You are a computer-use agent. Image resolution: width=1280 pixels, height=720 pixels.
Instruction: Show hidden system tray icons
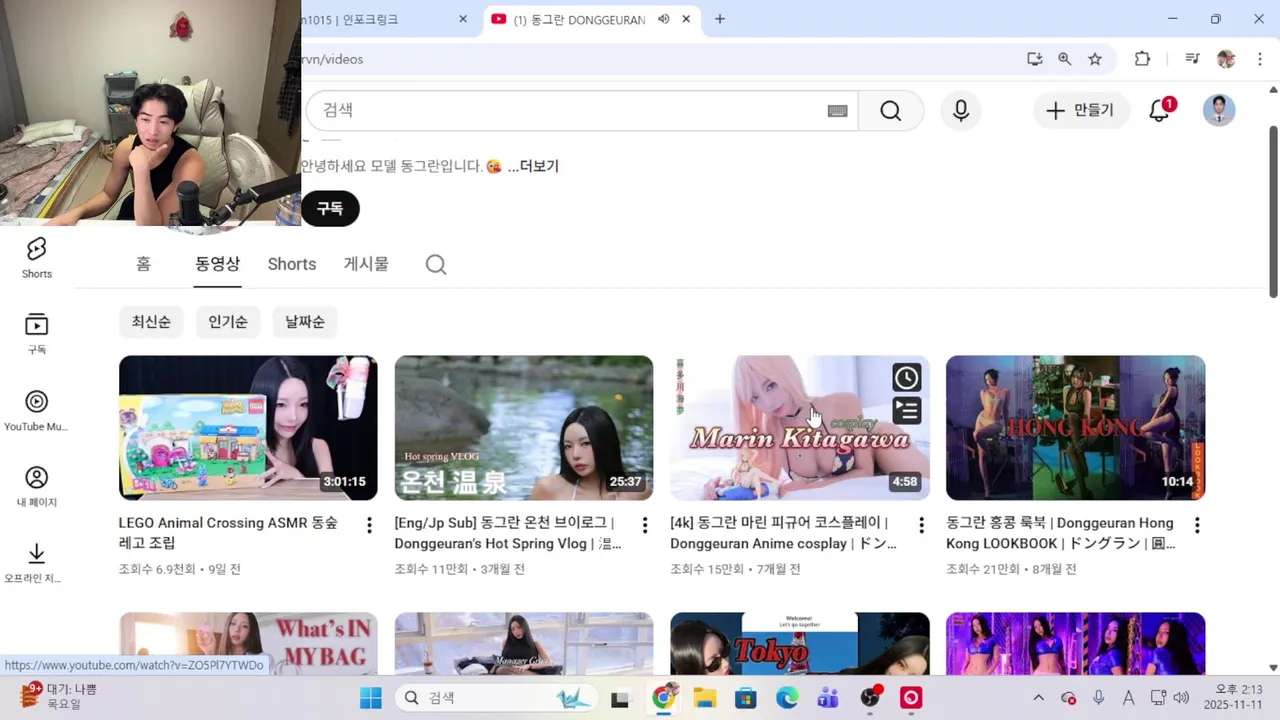pyautogui.click(x=1038, y=698)
